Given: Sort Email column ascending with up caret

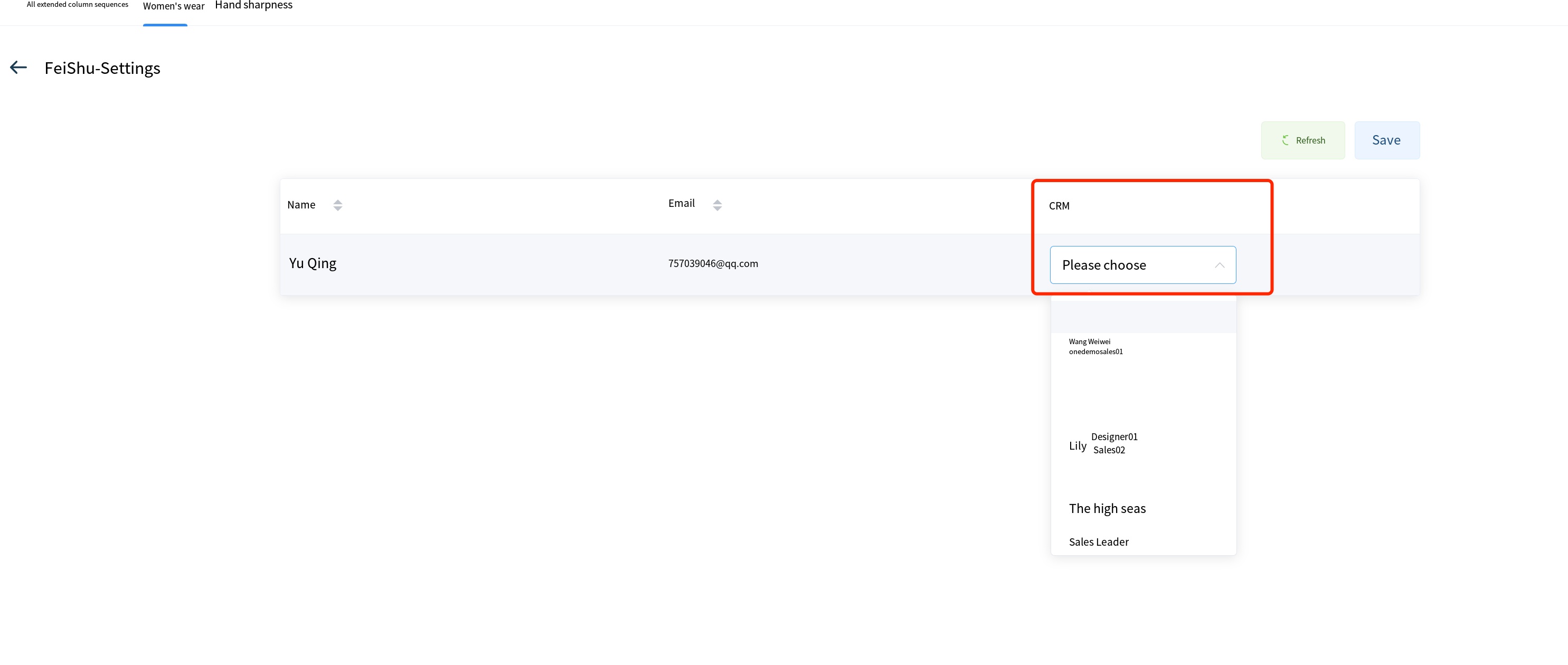Looking at the screenshot, I should pyautogui.click(x=717, y=202).
